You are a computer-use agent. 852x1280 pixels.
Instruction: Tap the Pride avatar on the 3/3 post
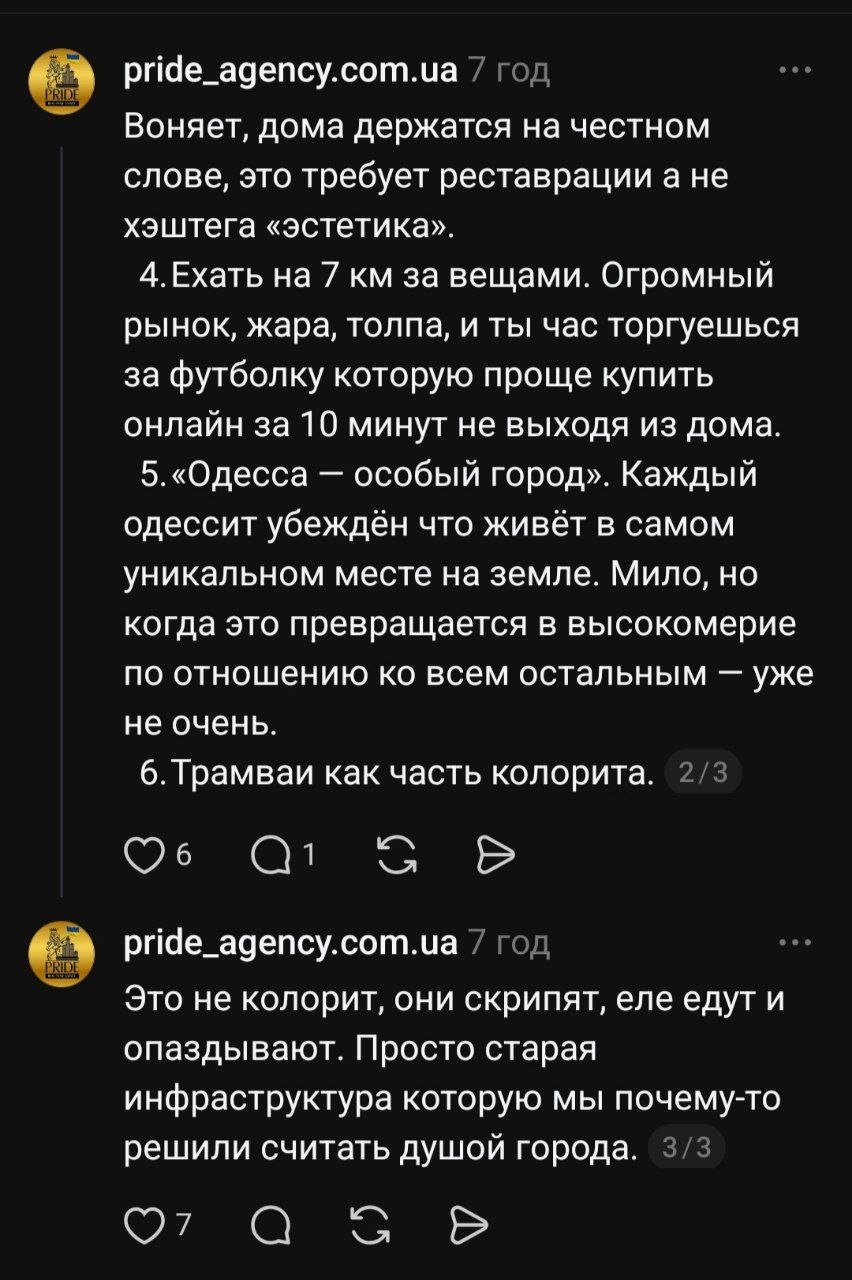(62, 953)
